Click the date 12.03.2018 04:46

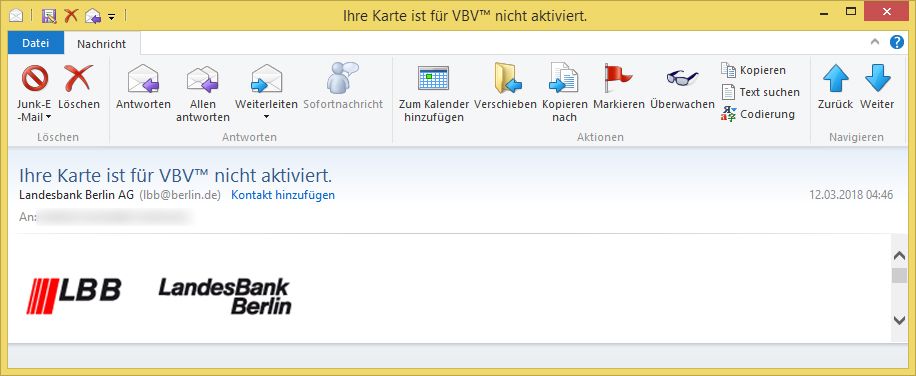pos(851,195)
